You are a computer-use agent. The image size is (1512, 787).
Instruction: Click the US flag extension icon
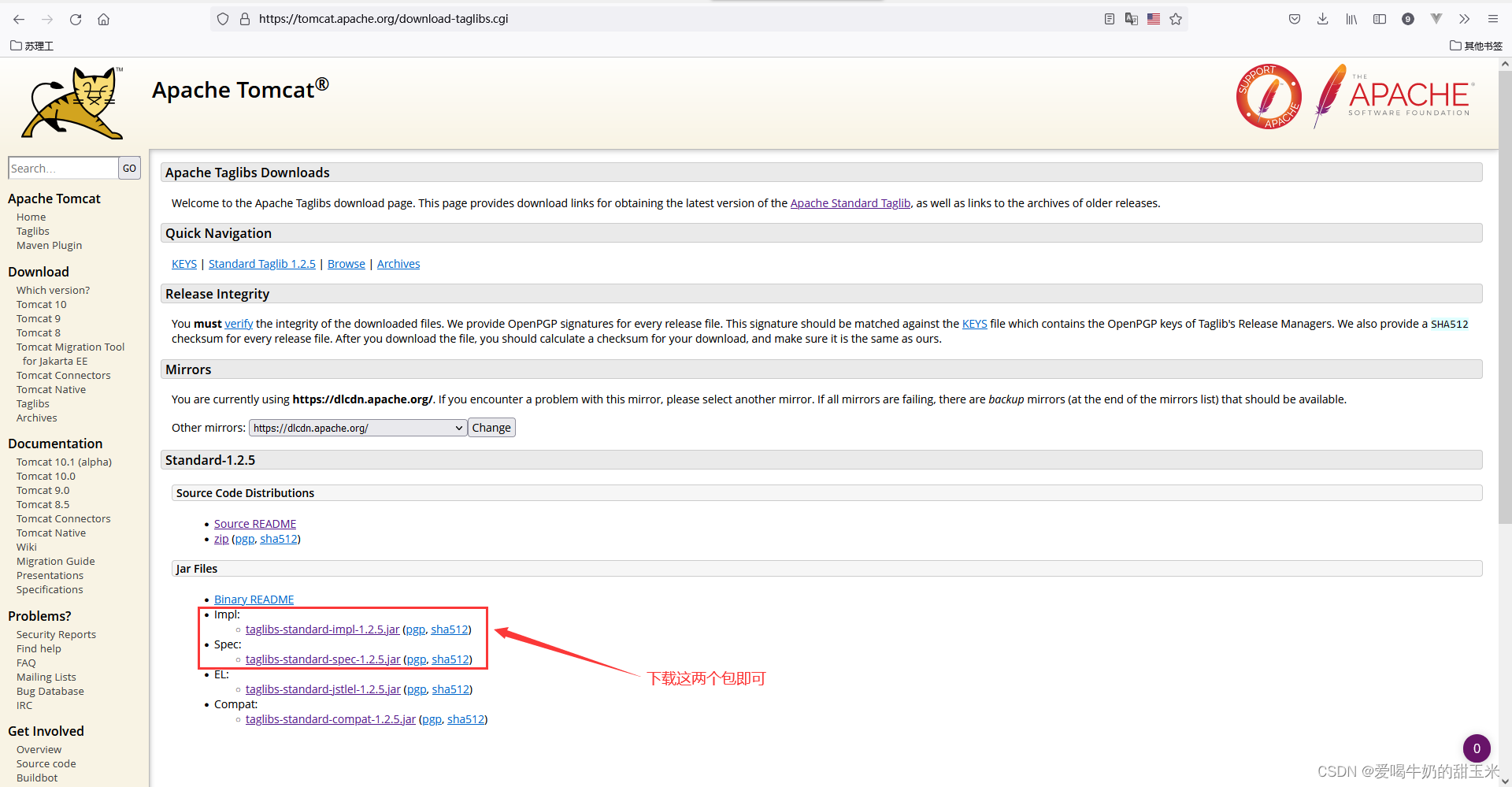[1154, 19]
